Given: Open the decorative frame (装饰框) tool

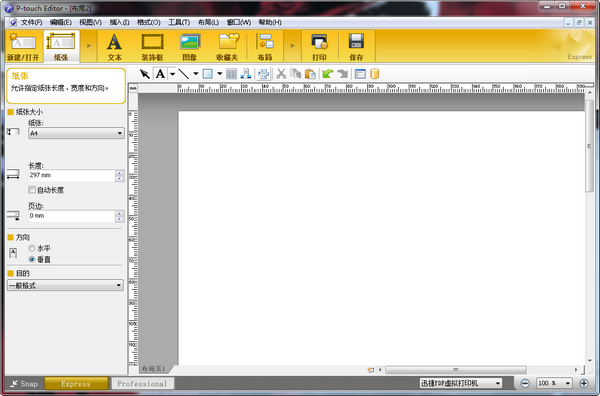Looking at the screenshot, I should coord(152,47).
